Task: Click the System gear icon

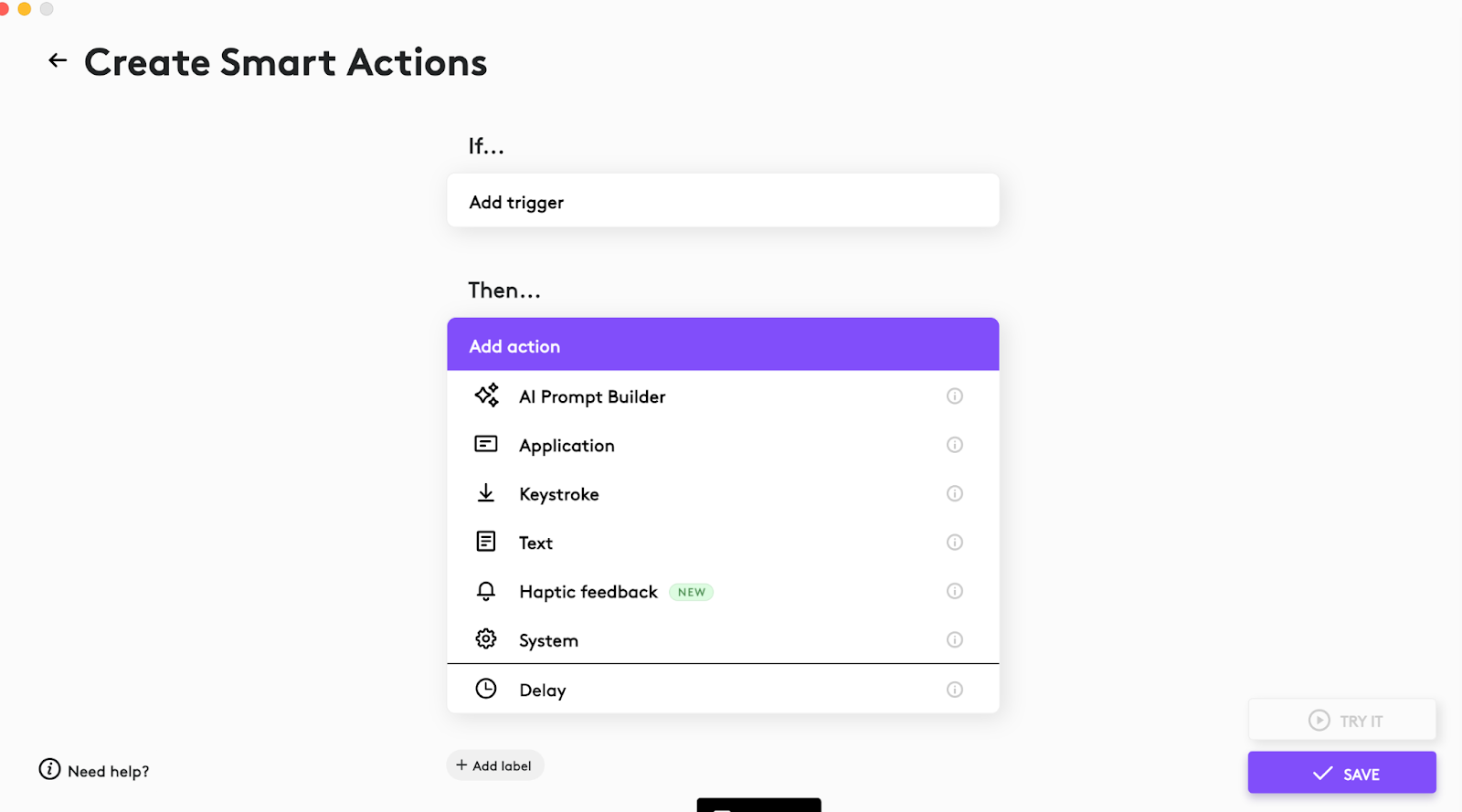Action: (486, 638)
